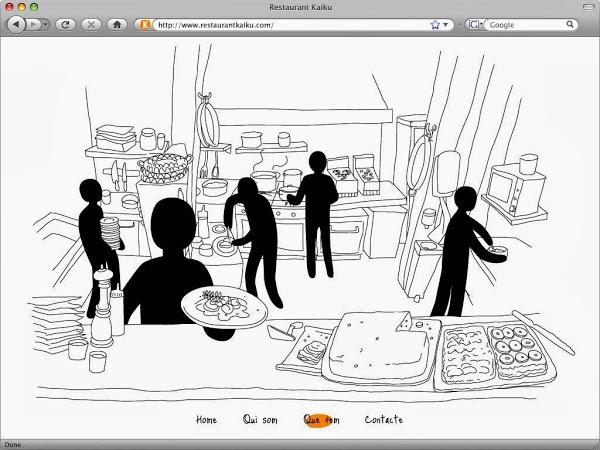The height and width of the screenshot is (450, 600).
Task: Select the highlighted Que fem link
Action: click(321, 420)
